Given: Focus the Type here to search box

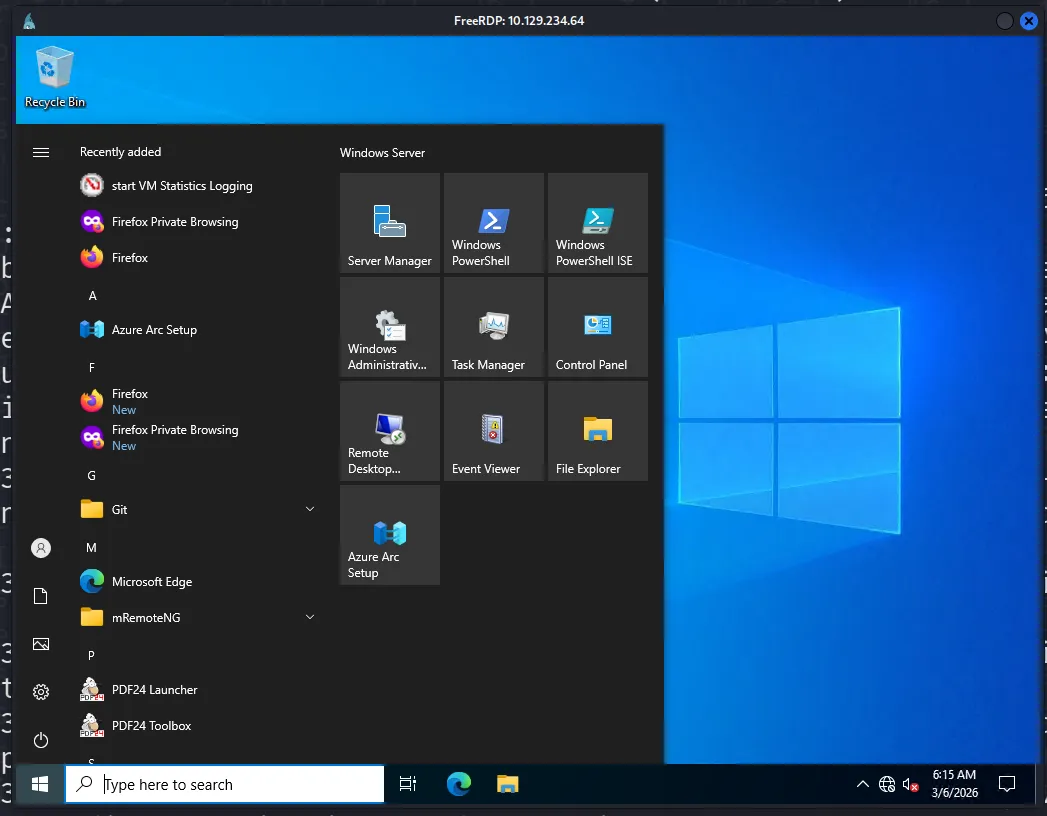Looking at the screenshot, I should coord(224,784).
